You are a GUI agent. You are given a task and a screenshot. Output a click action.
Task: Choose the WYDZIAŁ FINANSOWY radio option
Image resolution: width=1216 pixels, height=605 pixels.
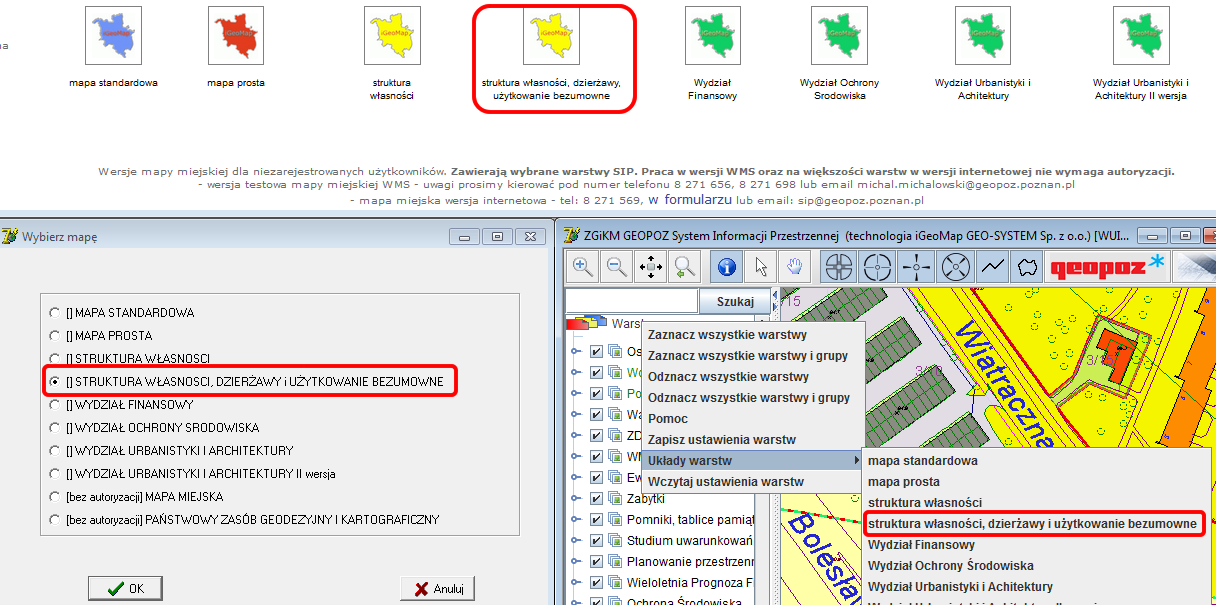[x=55, y=405]
